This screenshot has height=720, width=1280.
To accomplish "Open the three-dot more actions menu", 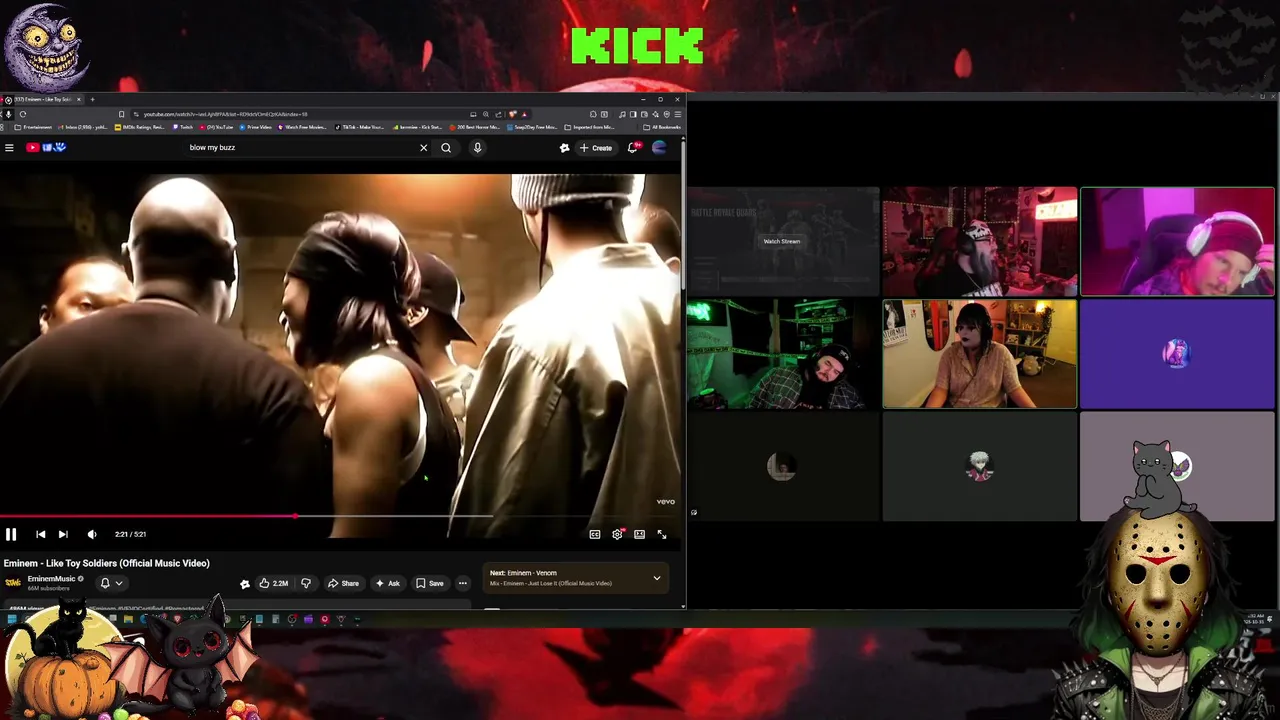I will [462, 583].
